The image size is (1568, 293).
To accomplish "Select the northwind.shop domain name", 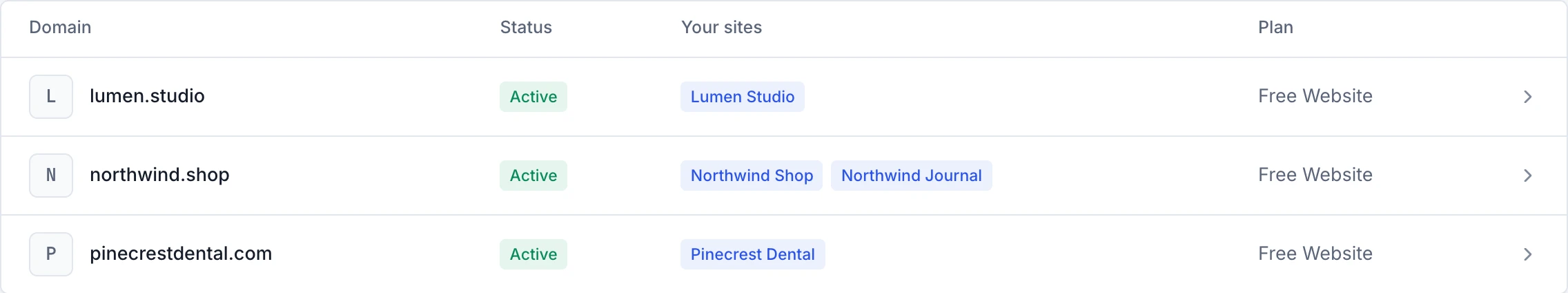I will click(159, 175).
